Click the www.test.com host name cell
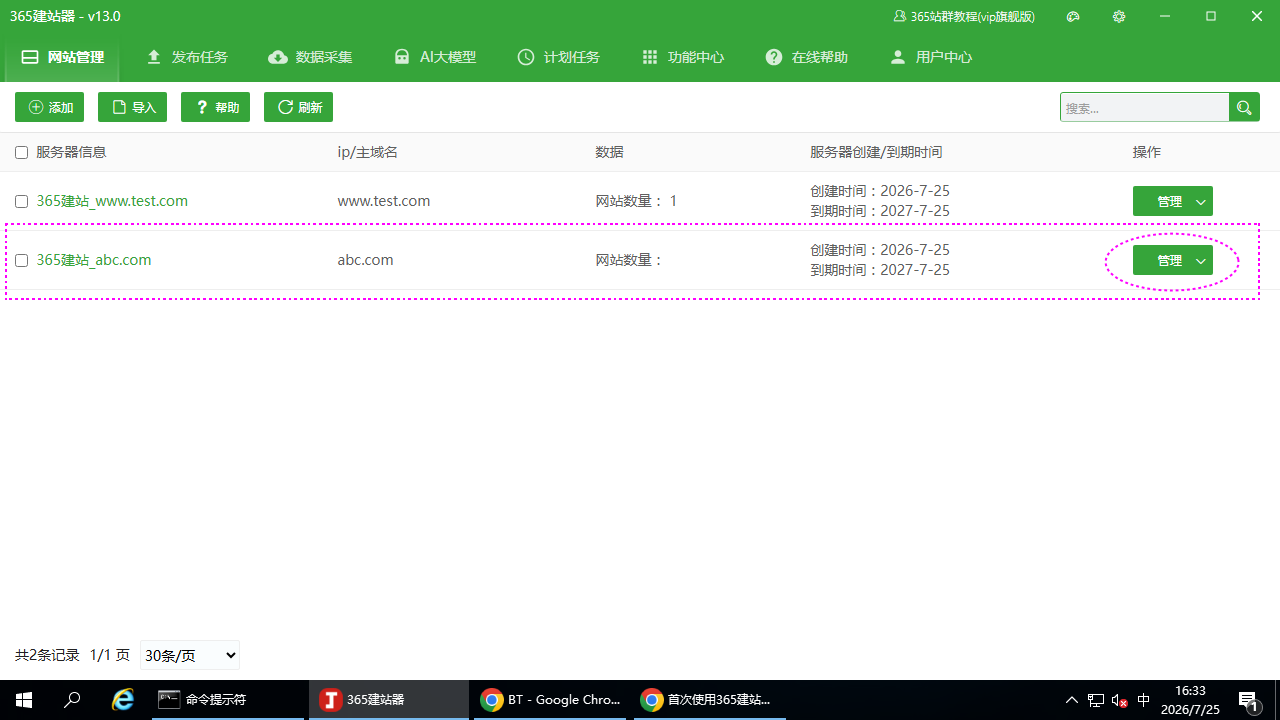 tap(384, 201)
